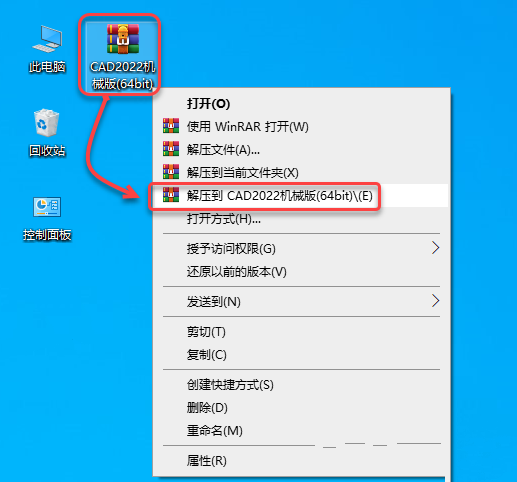Choose 打开(O) in the context menu
The image size is (517, 482).
tap(208, 104)
